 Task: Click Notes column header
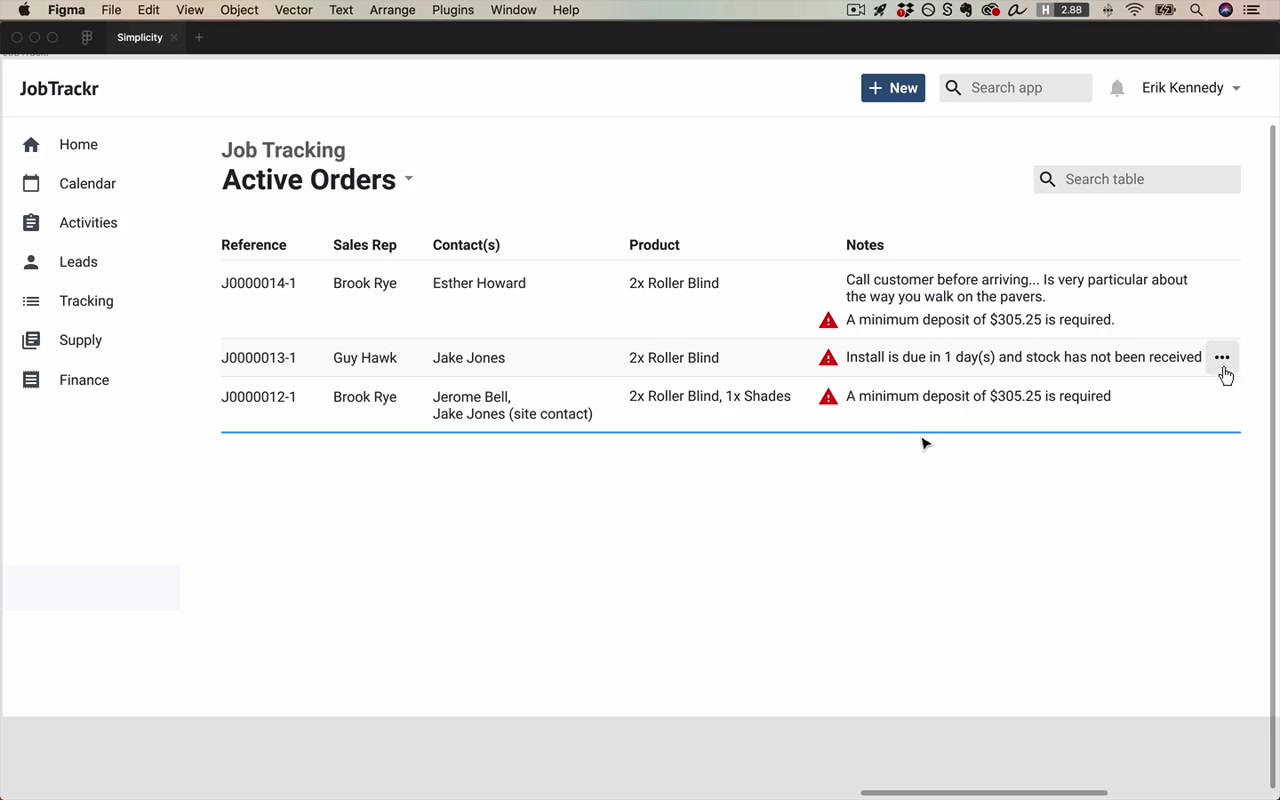(x=865, y=245)
